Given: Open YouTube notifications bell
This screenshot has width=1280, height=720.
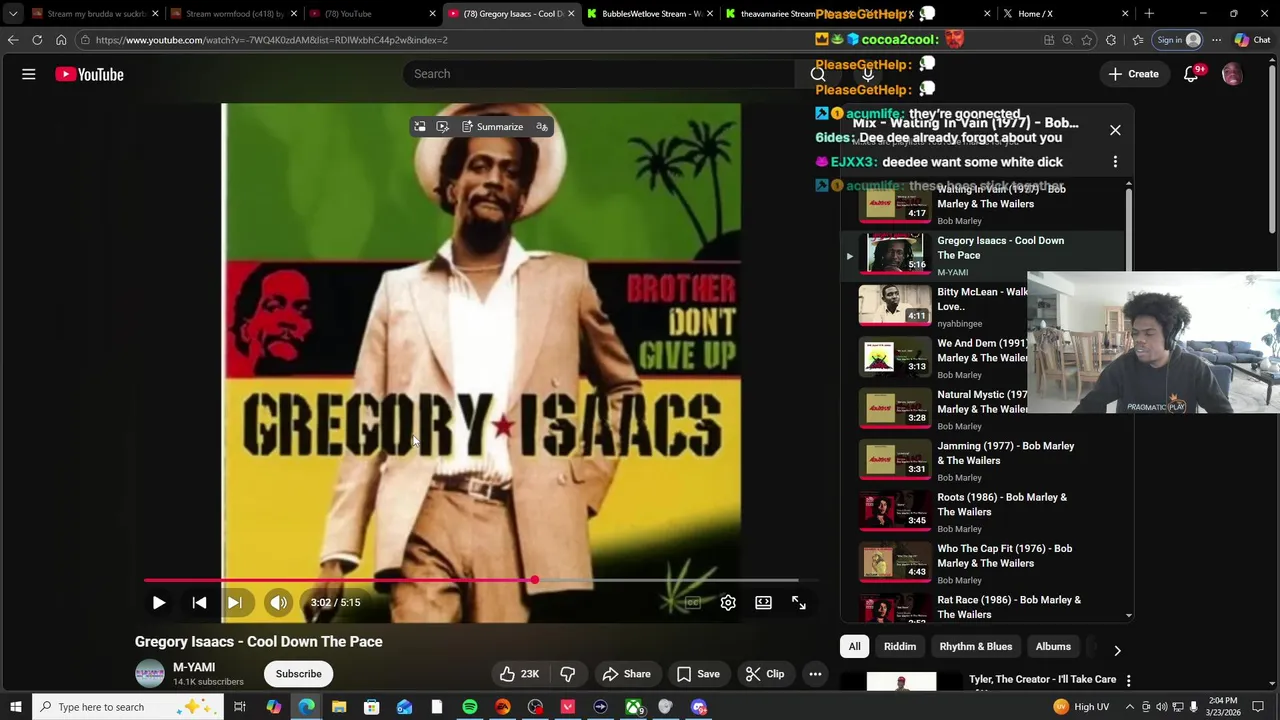Looking at the screenshot, I should (1191, 74).
